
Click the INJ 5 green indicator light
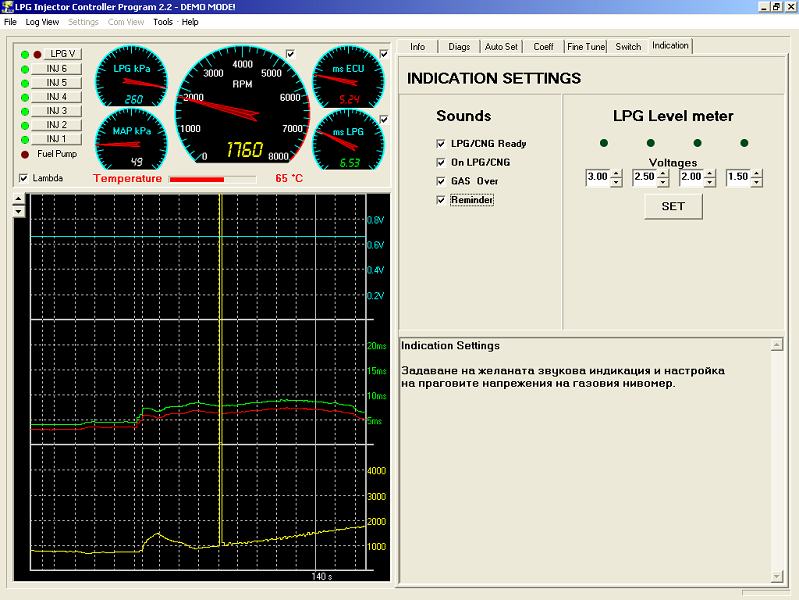point(25,84)
